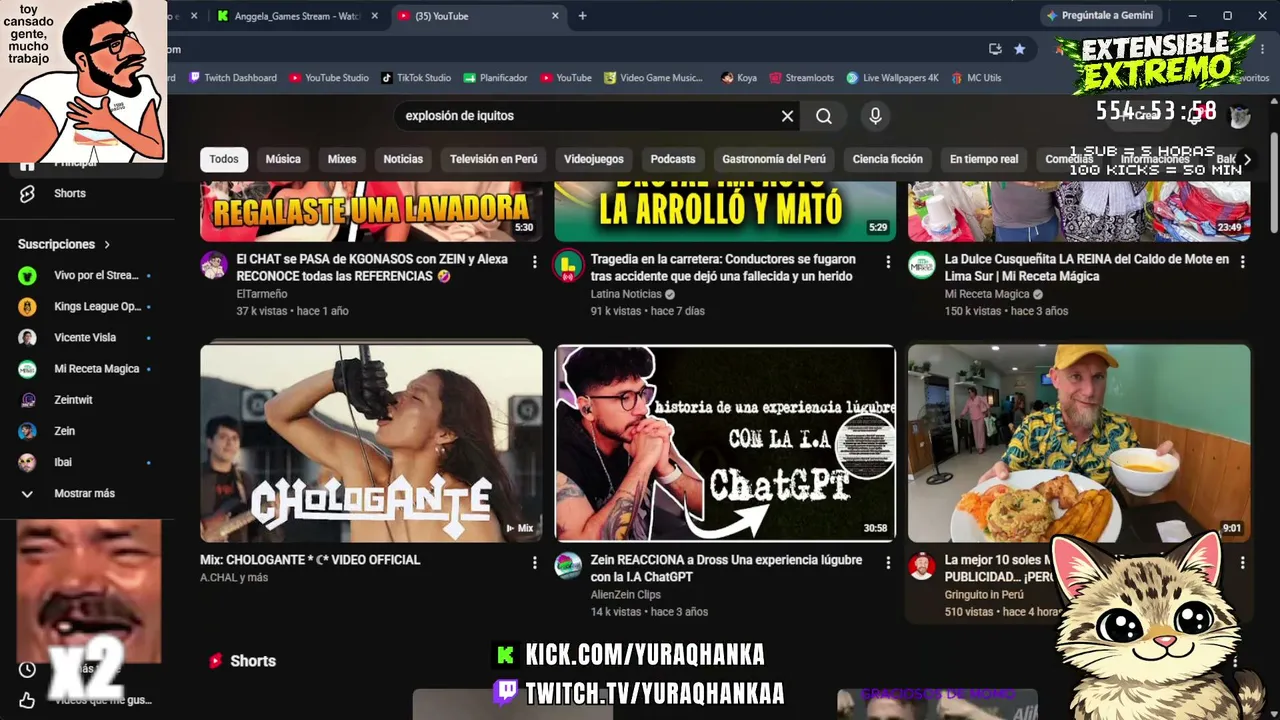Image resolution: width=1280 pixels, height=720 pixels.
Task: Click the Pregúntale a Gemini button
Action: (1099, 16)
